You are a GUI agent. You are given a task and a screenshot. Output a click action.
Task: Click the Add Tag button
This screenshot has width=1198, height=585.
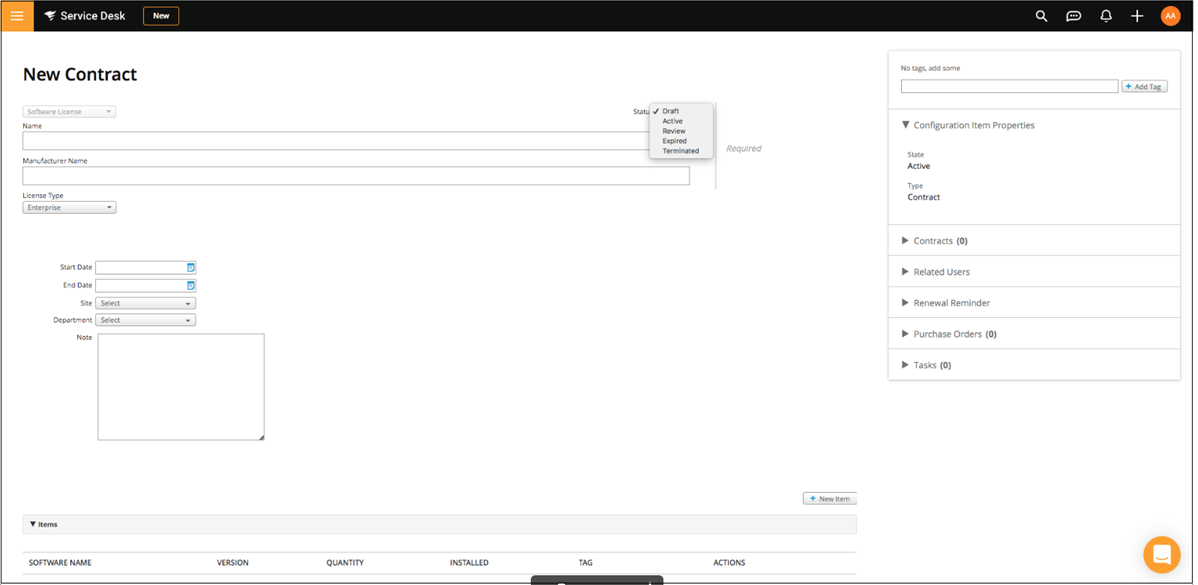[x=1144, y=87]
